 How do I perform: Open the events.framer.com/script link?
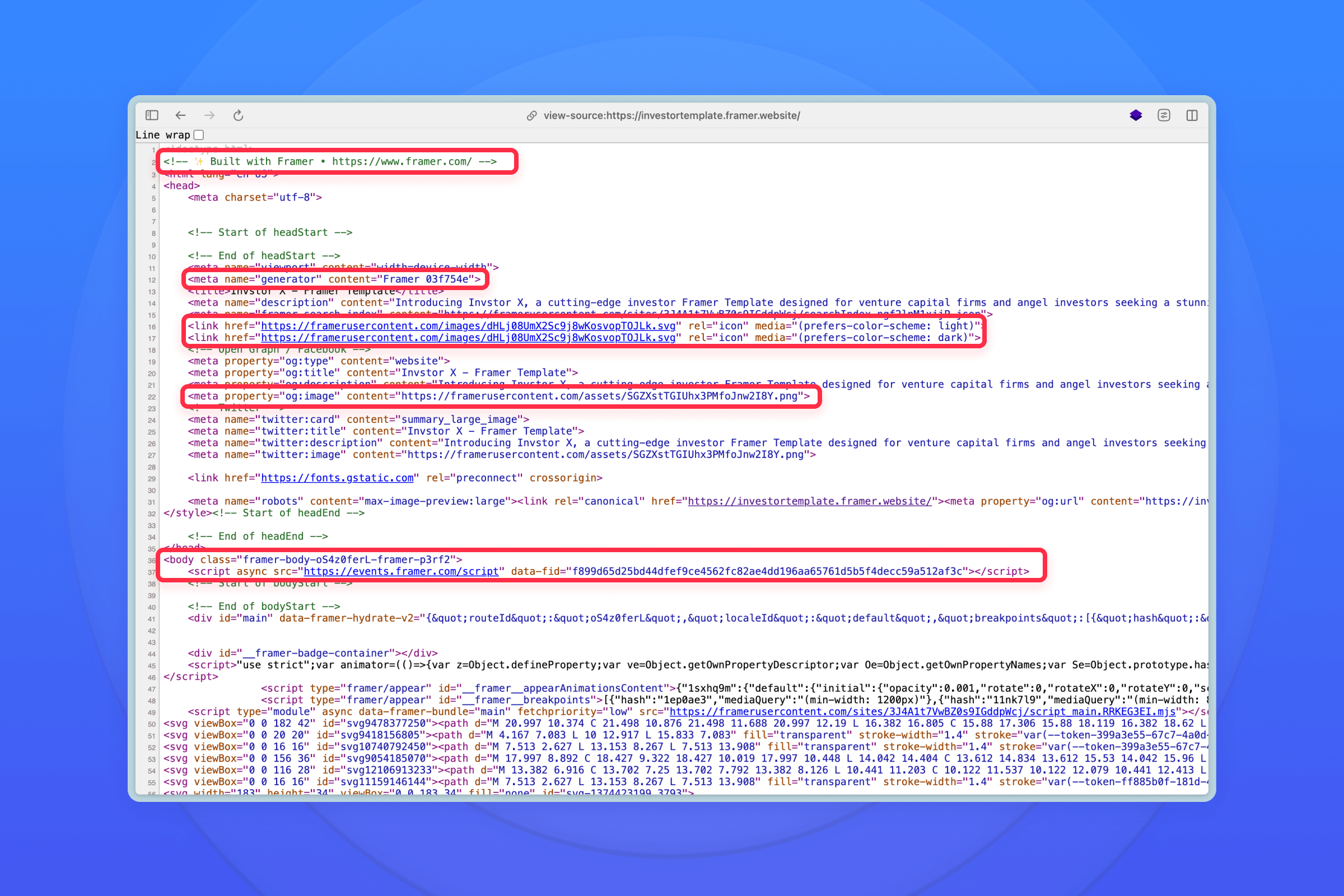401,571
